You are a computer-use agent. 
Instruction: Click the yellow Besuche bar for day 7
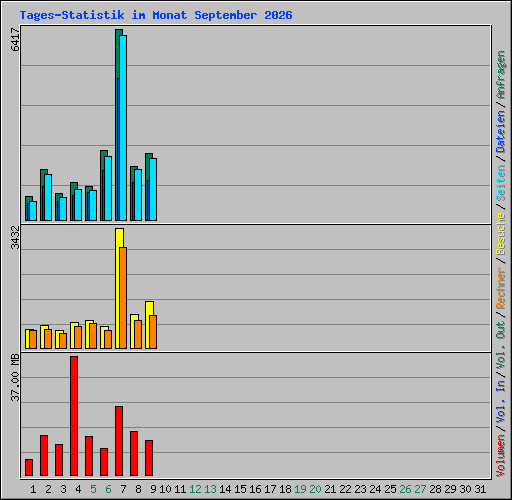pyautogui.click(x=119, y=289)
